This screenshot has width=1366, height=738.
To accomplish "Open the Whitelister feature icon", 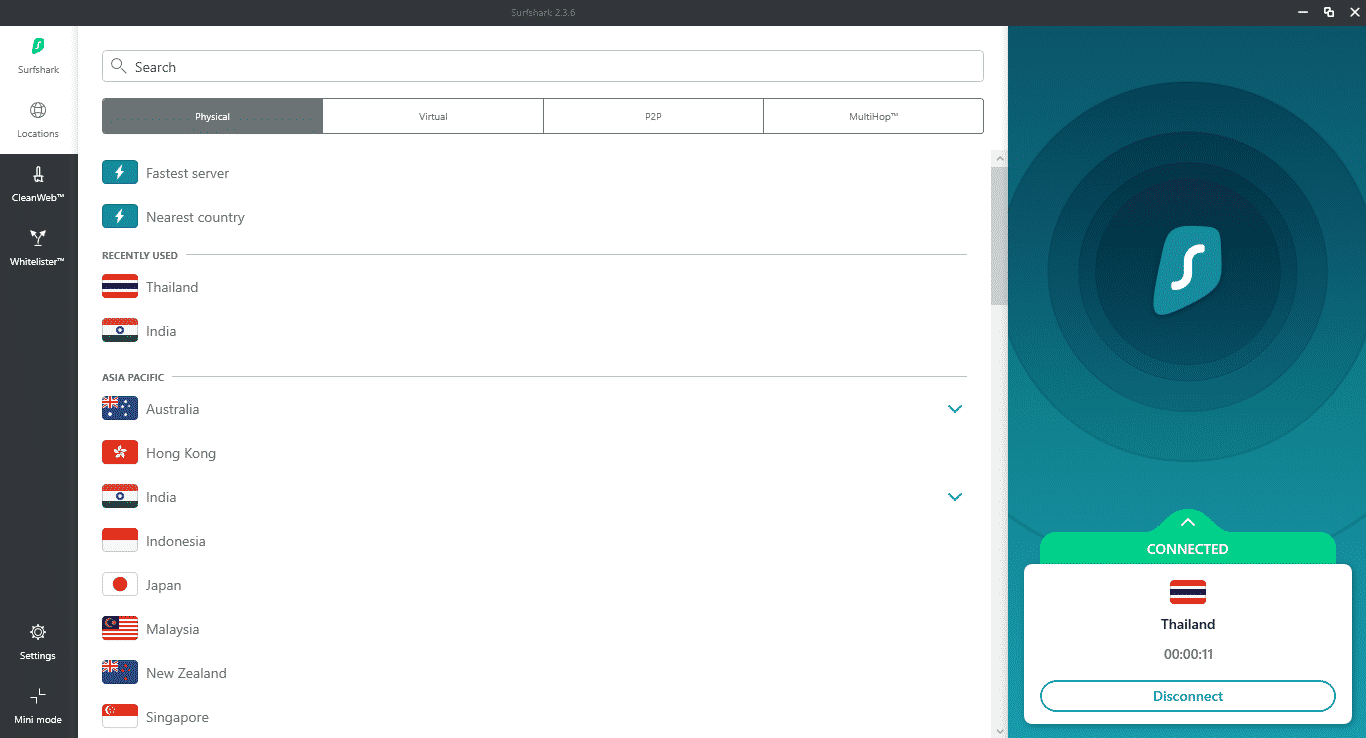I will point(38,238).
